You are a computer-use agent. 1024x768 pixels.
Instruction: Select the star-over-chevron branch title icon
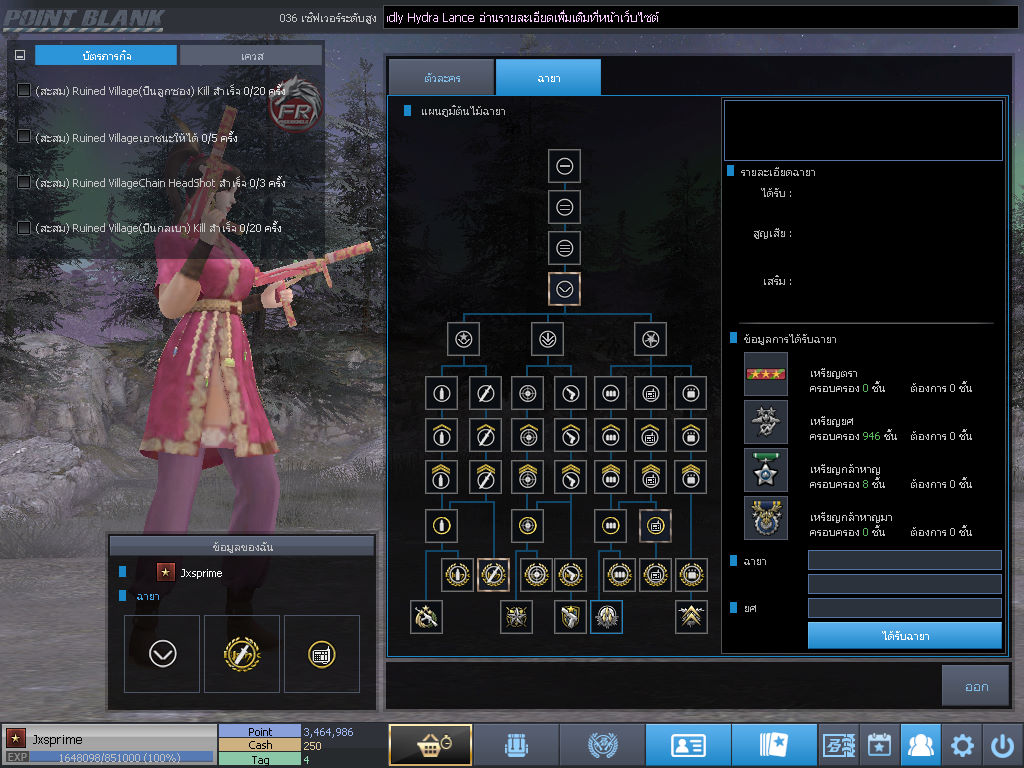click(464, 339)
